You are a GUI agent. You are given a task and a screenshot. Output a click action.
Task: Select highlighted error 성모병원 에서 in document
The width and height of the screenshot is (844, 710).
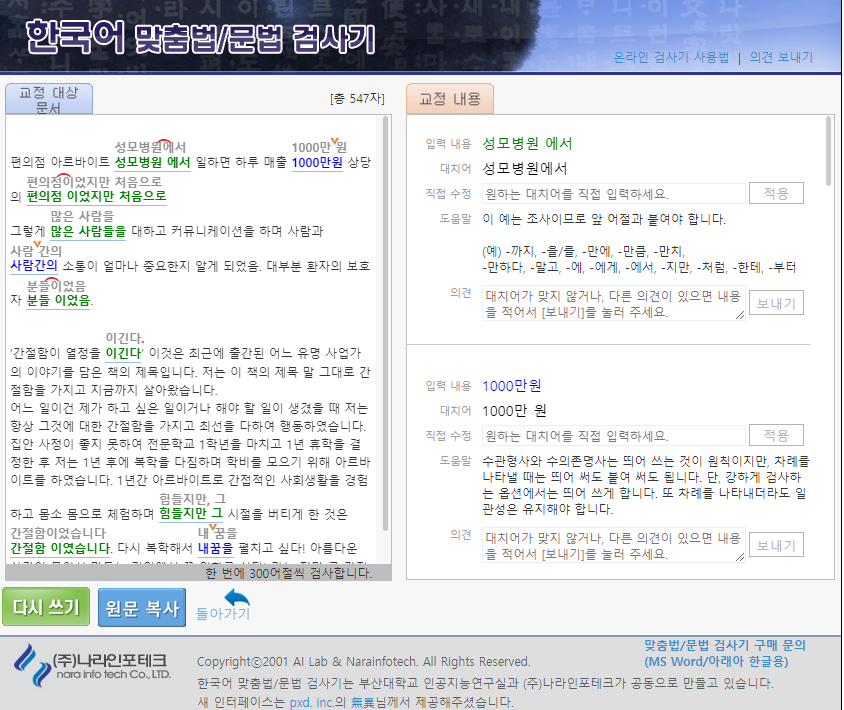pyautogui.click(x=152, y=162)
